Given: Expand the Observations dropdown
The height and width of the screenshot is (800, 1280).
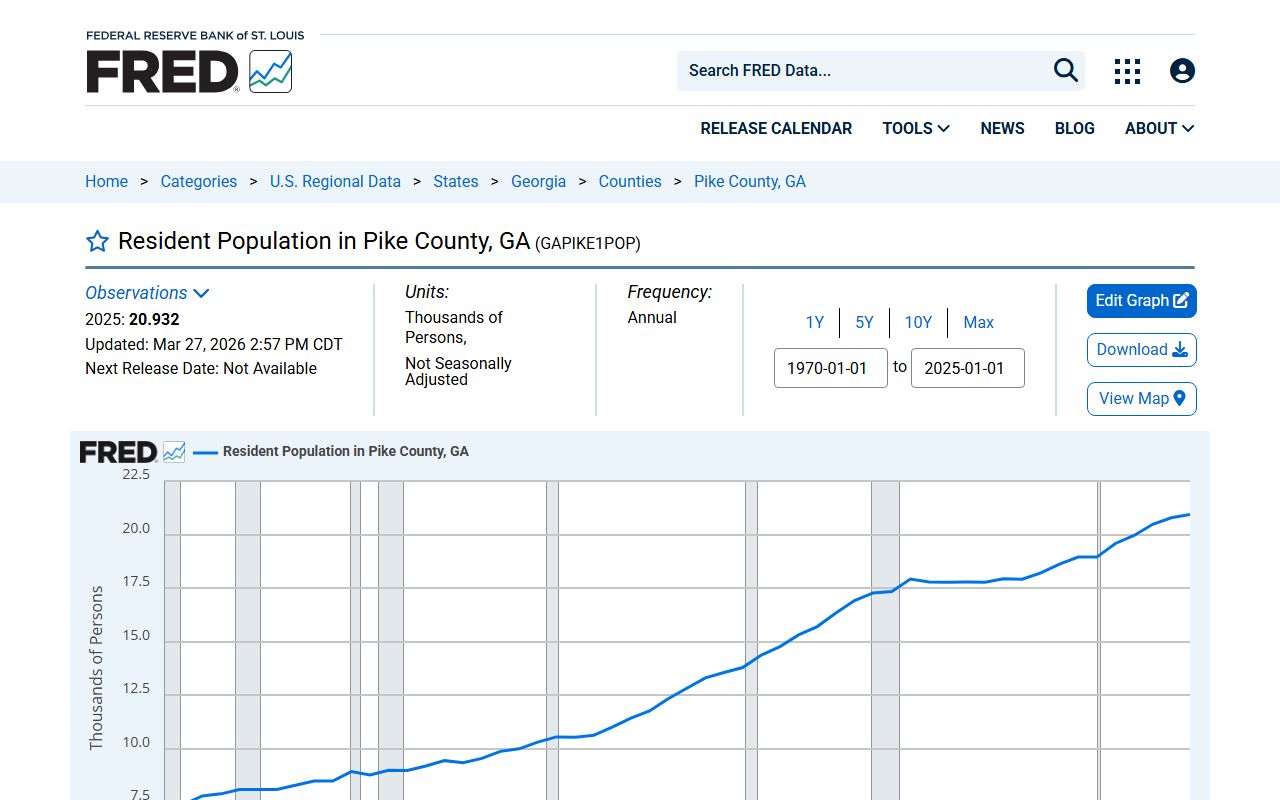Looking at the screenshot, I should [x=147, y=293].
